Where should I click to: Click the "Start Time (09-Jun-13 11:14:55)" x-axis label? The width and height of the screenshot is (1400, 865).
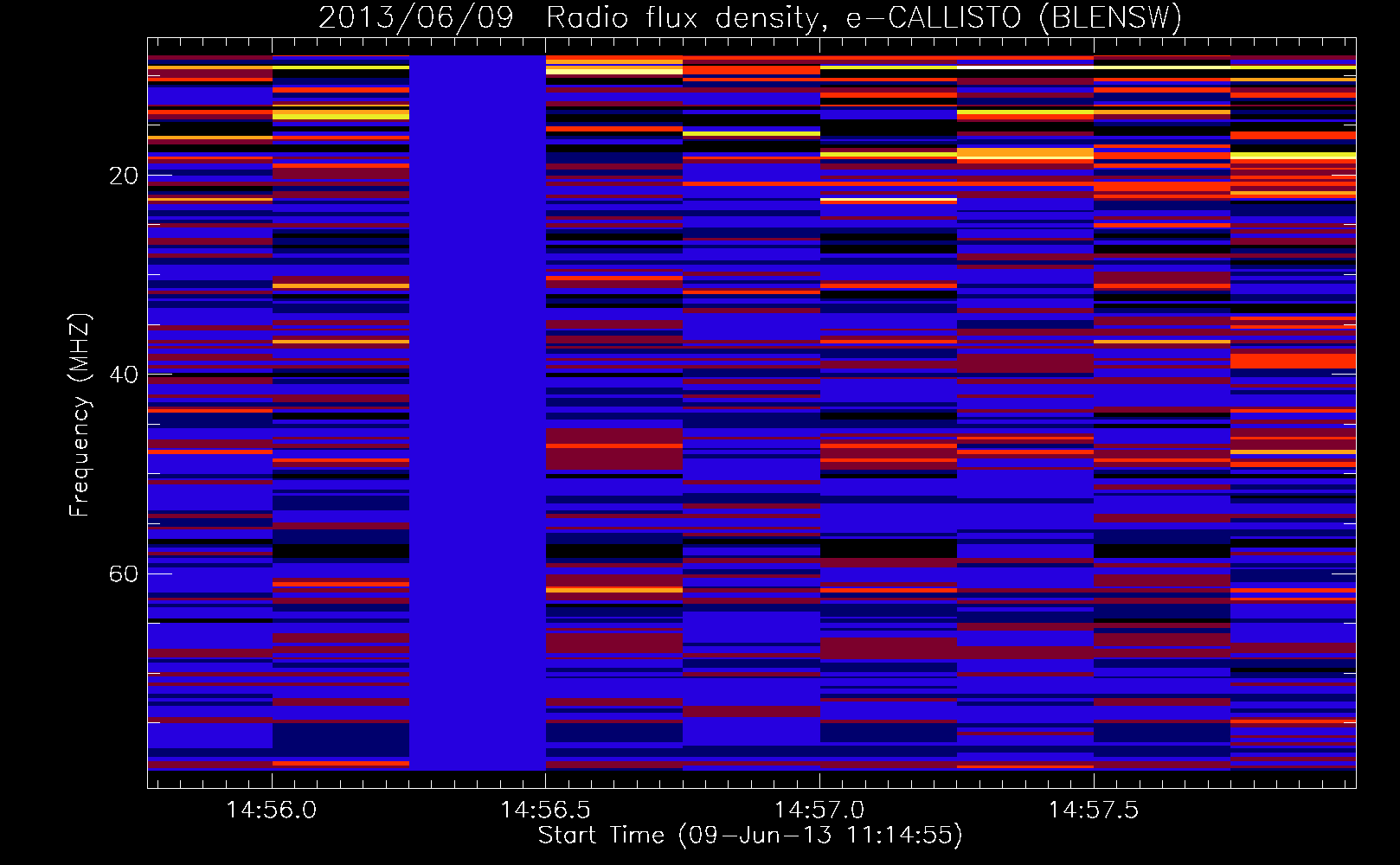coord(750,835)
